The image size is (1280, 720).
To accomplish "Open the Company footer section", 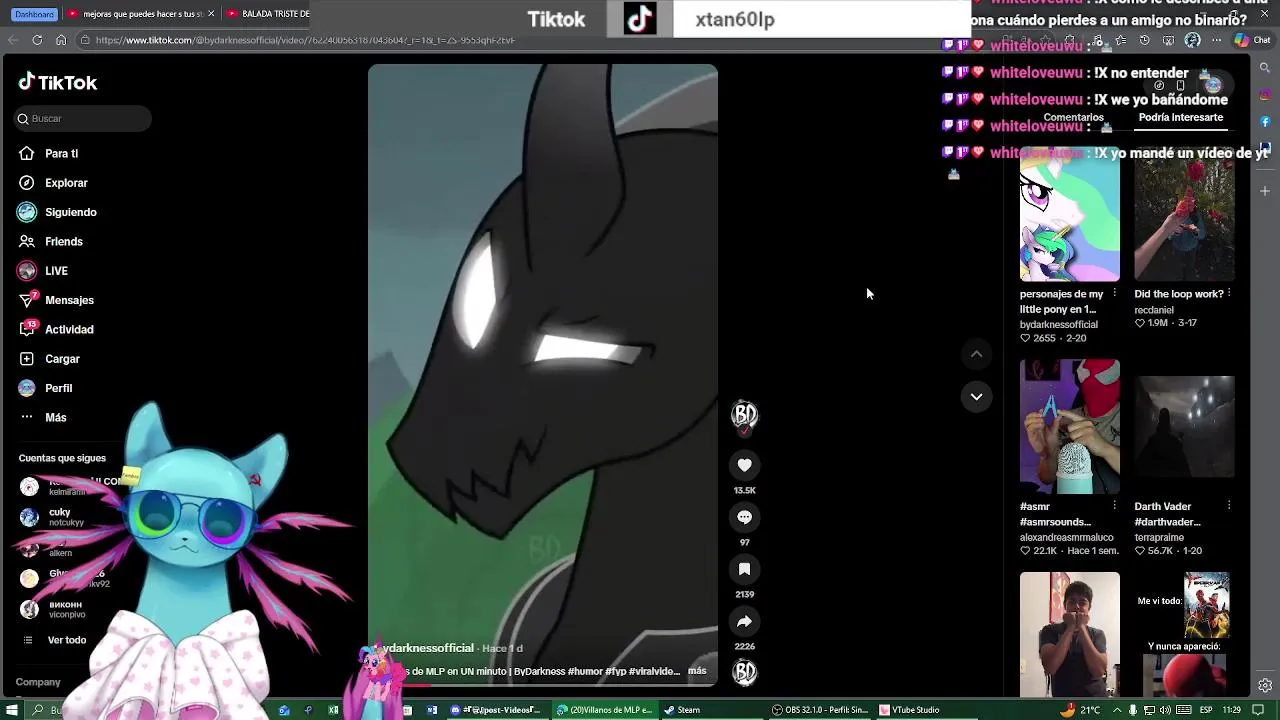I will click(38, 682).
